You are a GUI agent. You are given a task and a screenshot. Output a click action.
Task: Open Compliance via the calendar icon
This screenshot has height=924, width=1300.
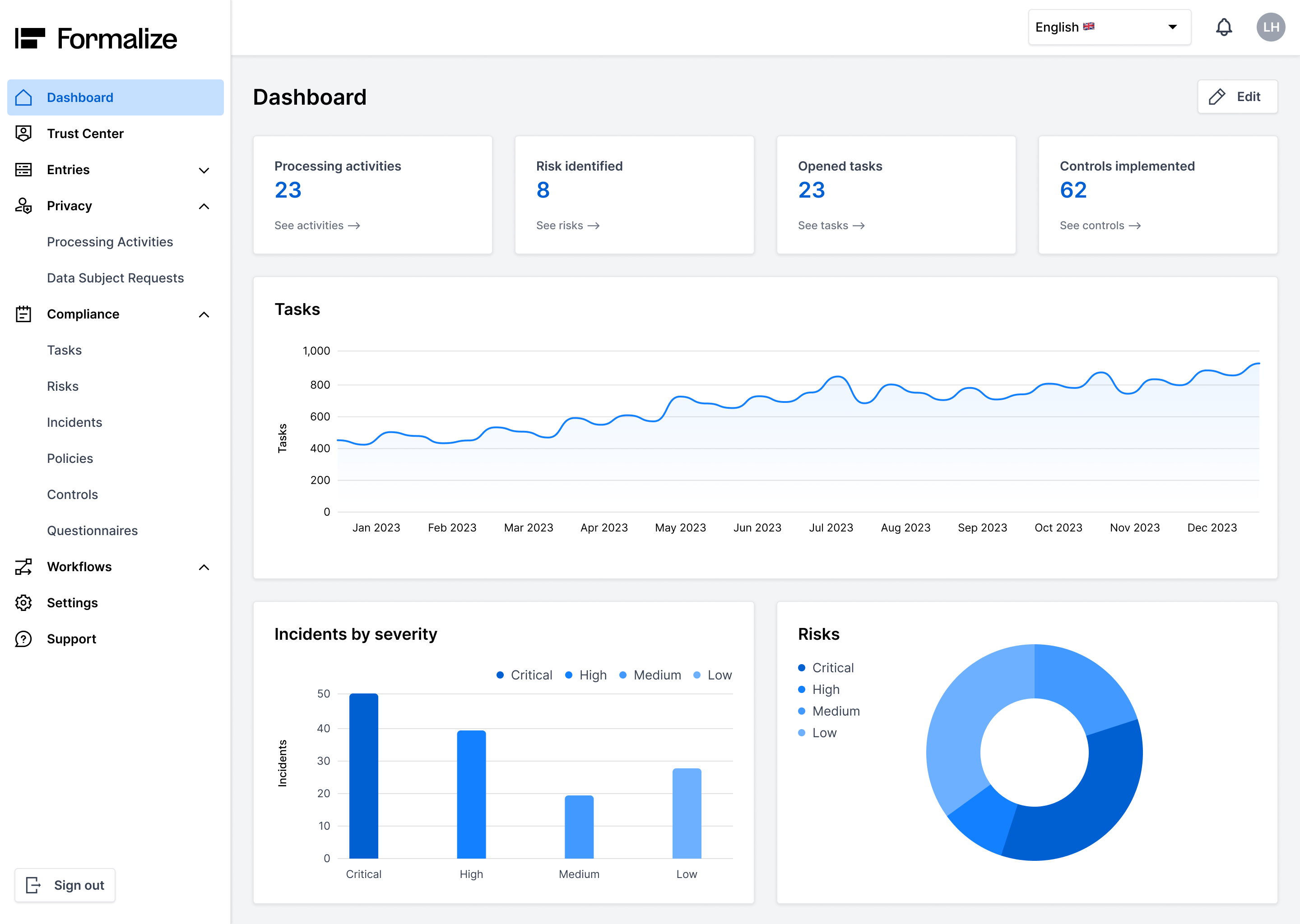pos(23,314)
